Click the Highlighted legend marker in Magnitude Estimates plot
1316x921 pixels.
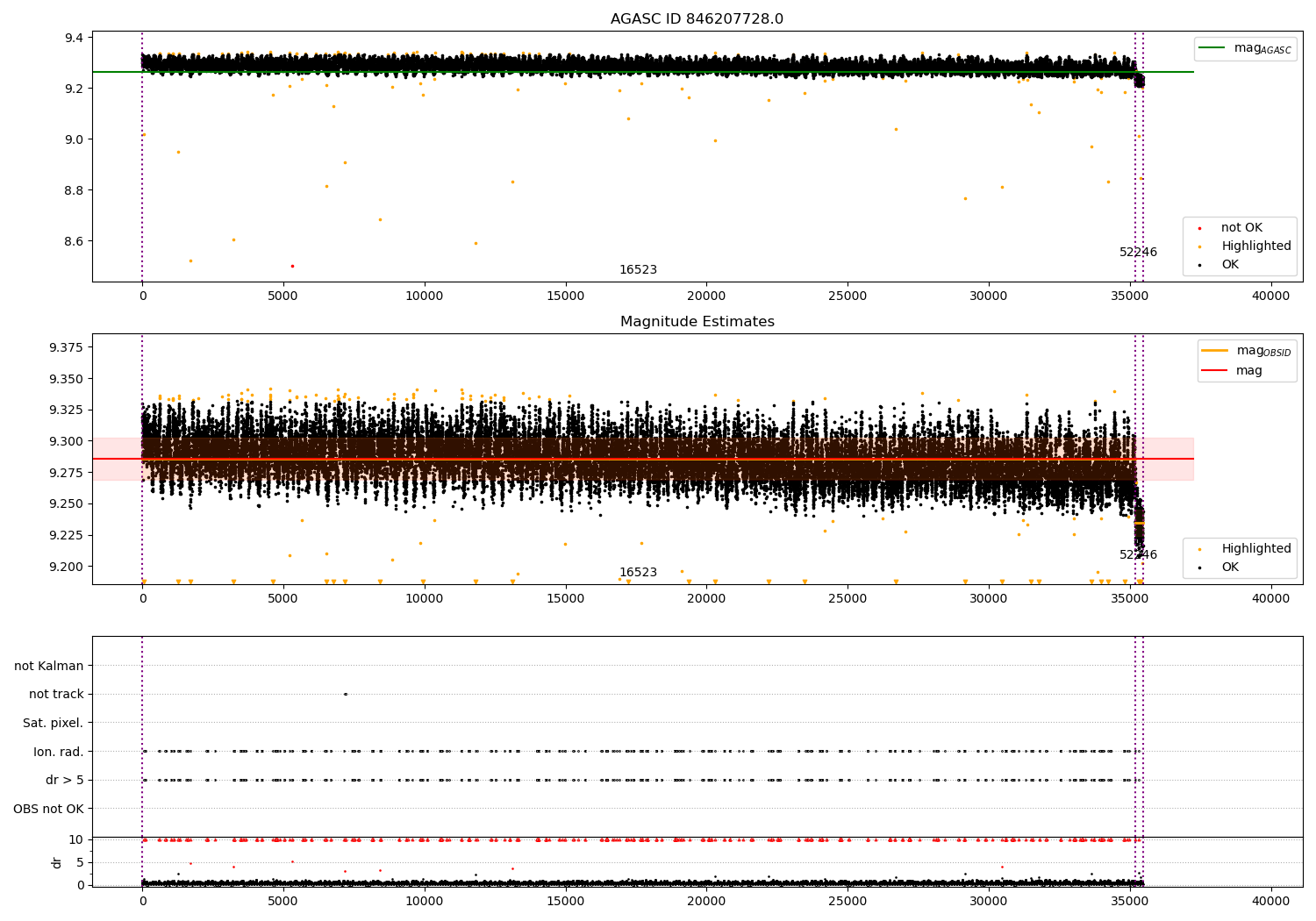click(x=1199, y=549)
